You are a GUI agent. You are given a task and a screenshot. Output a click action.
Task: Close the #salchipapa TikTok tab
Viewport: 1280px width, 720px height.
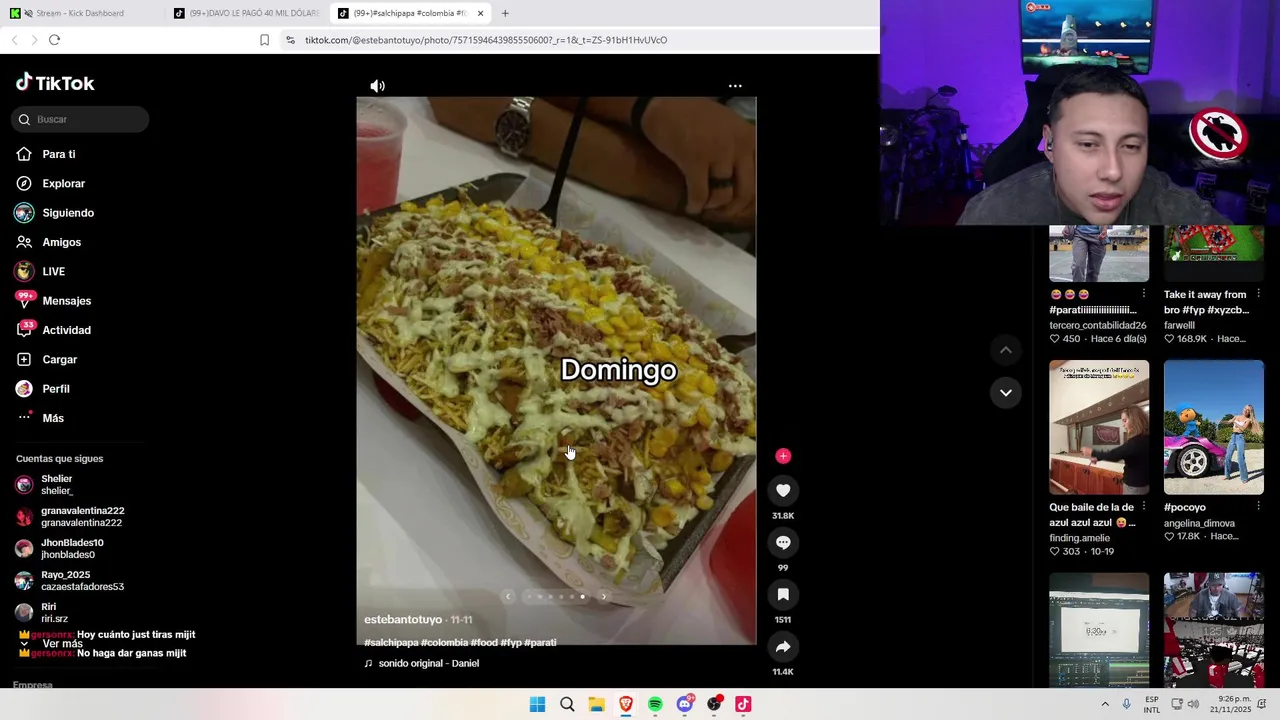(481, 13)
